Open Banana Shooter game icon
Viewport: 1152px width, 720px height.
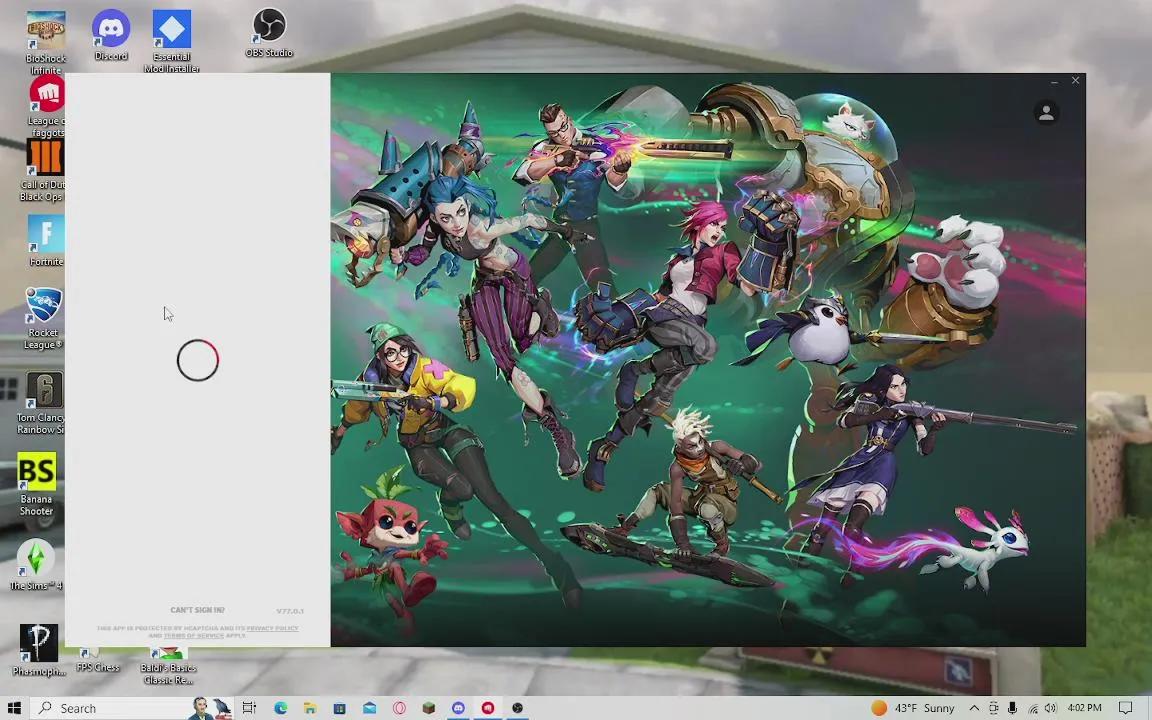(x=37, y=470)
